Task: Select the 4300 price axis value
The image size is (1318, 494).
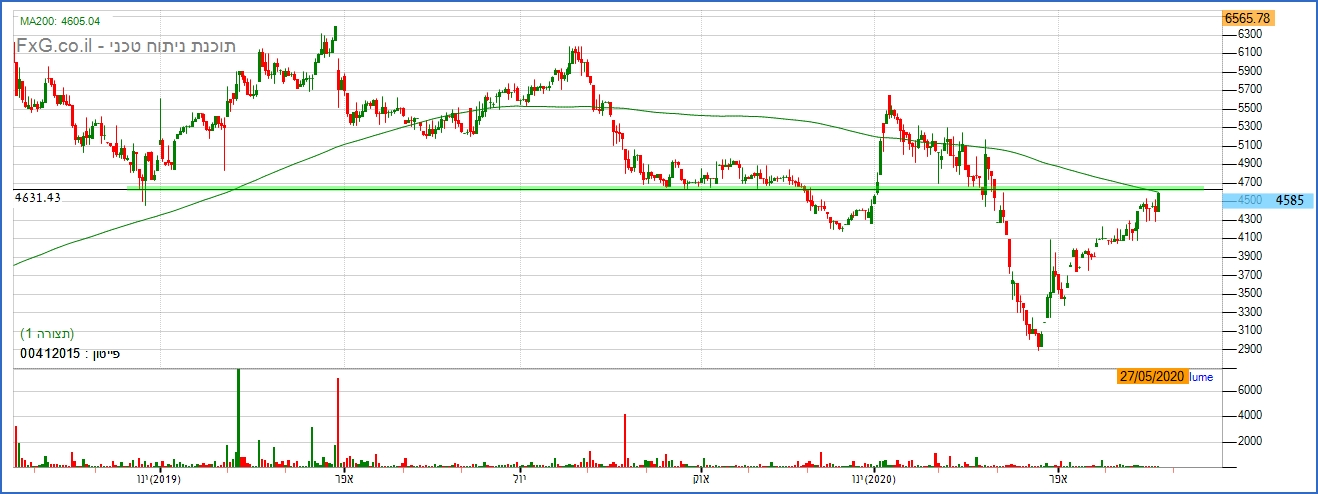Action: tap(1251, 219)
